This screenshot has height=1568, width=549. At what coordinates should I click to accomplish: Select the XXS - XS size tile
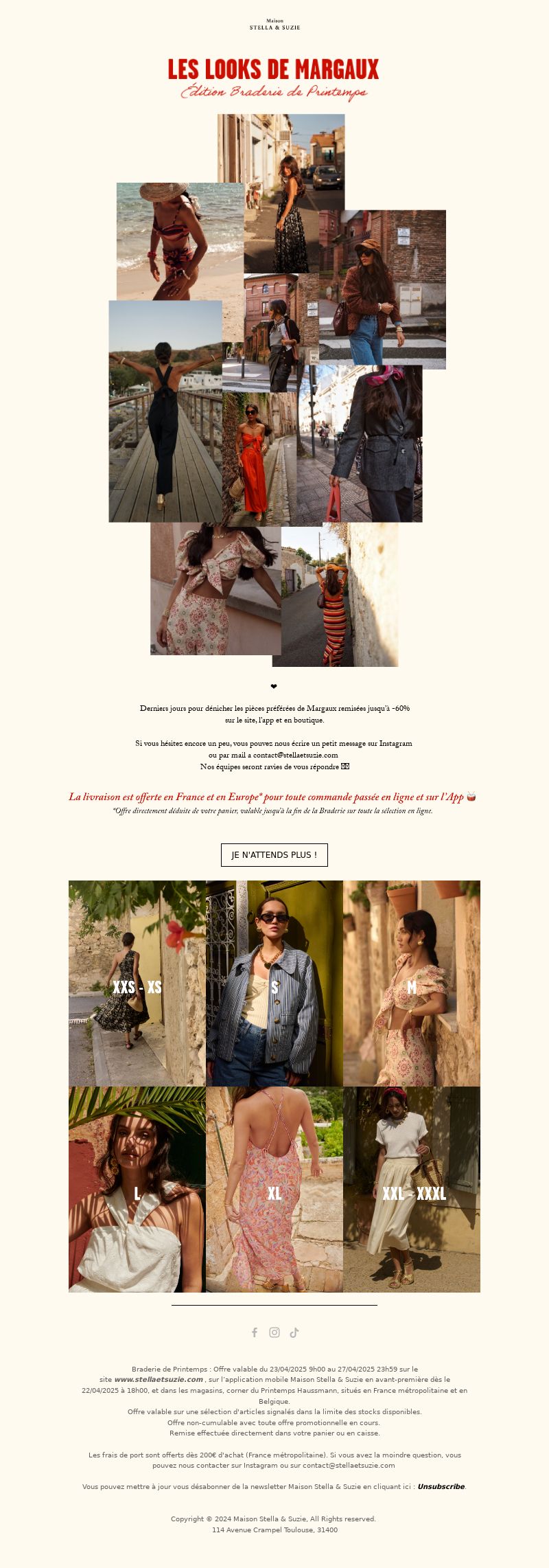137,984
